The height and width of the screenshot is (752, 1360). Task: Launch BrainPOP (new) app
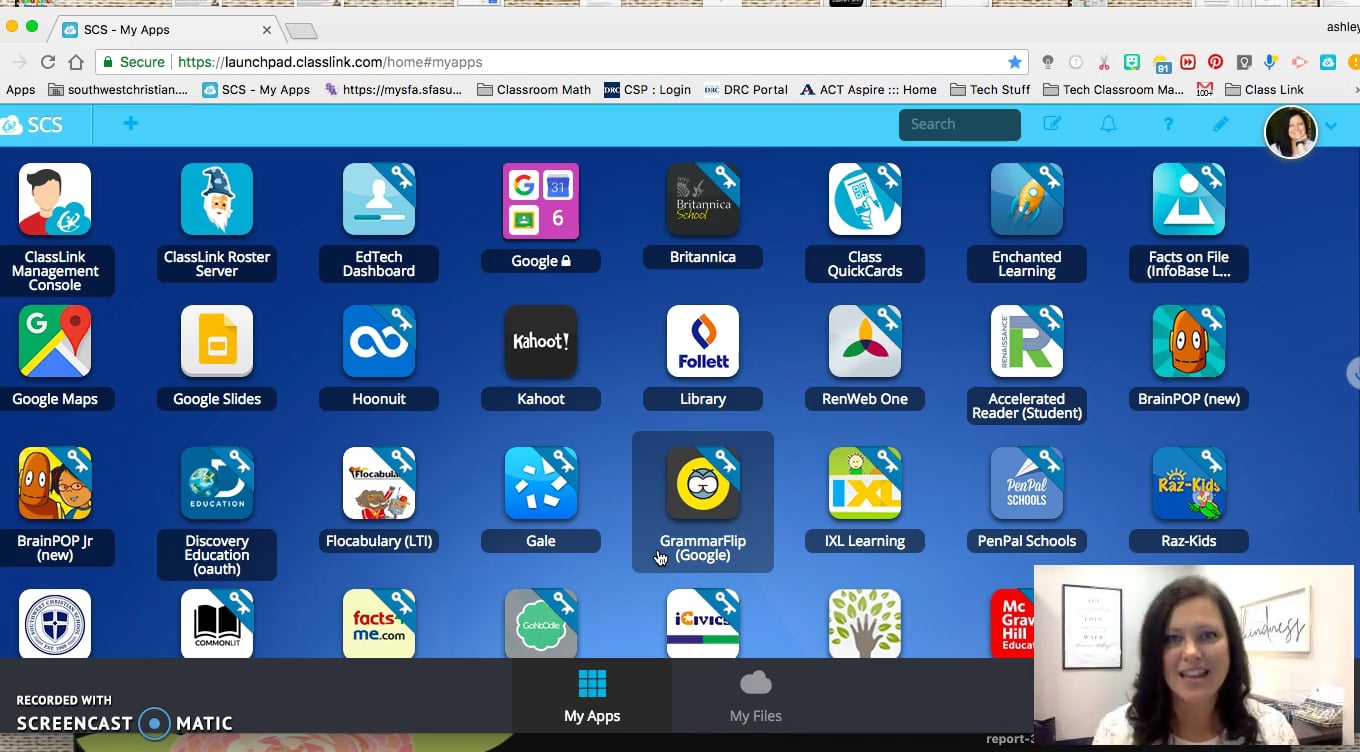[1189, 342]
